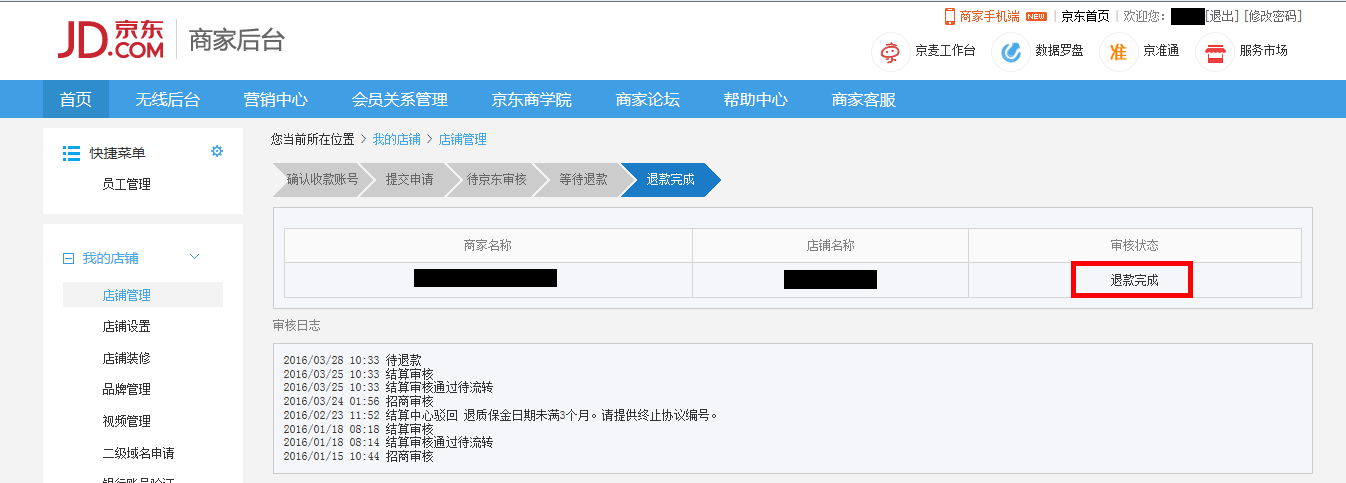Click log entry 2016/01/15 招商审核
This screenshot has height=483, width=1346.
pyautogui.click(x=358, y=456)
